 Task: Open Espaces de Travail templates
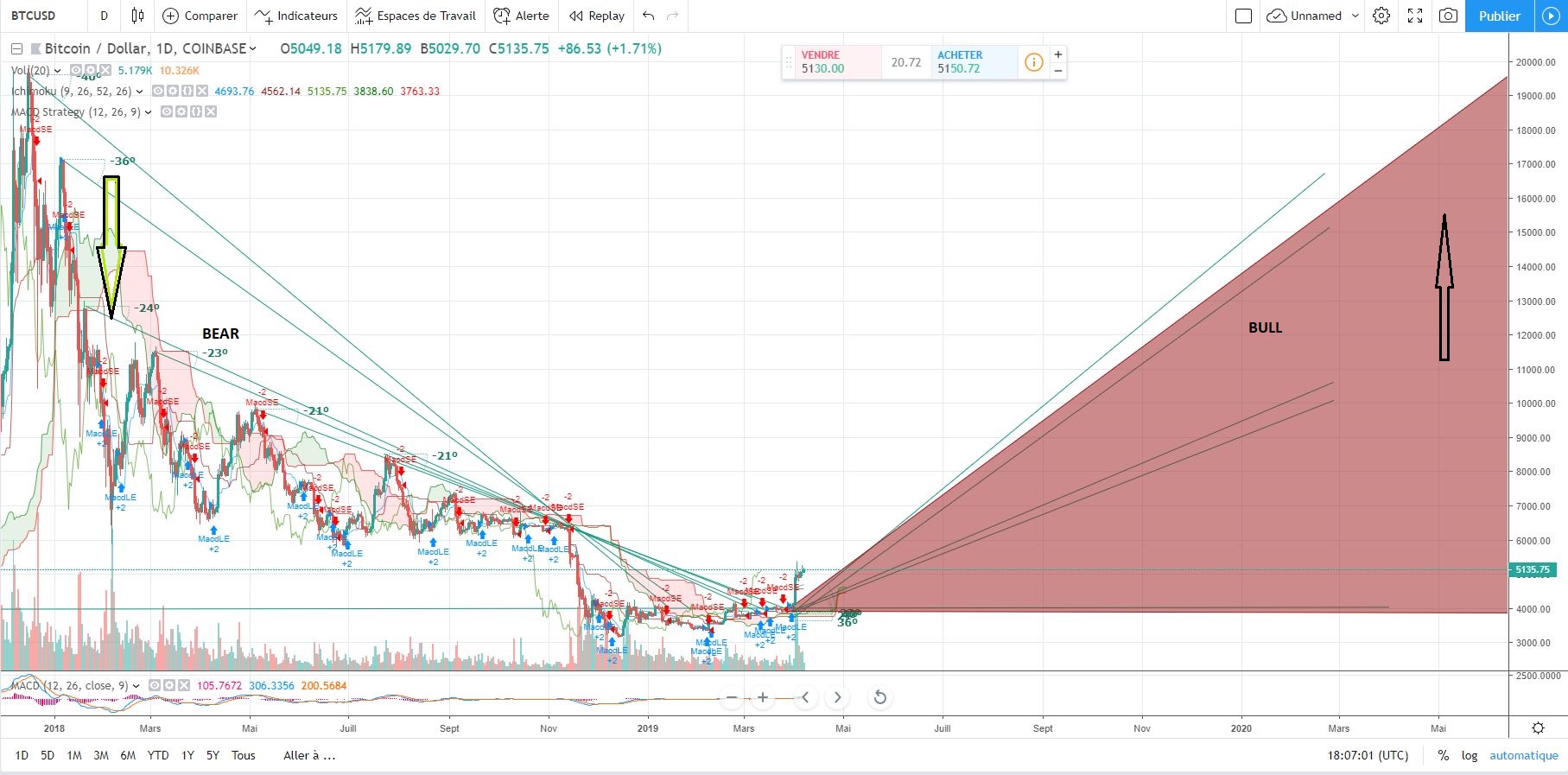pos(416,16)
